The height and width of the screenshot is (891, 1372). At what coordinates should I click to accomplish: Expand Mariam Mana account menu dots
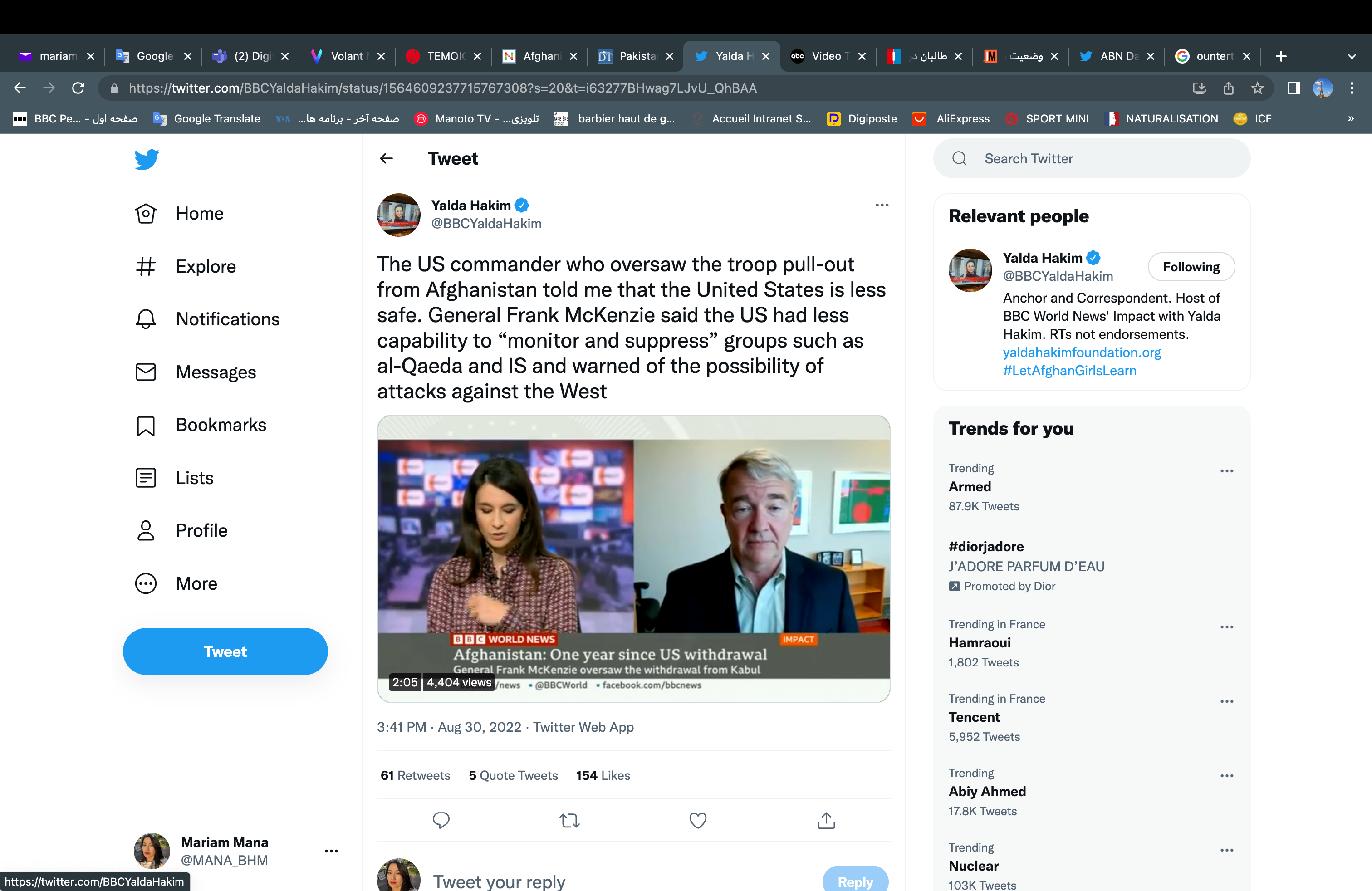tap(331, 851)
